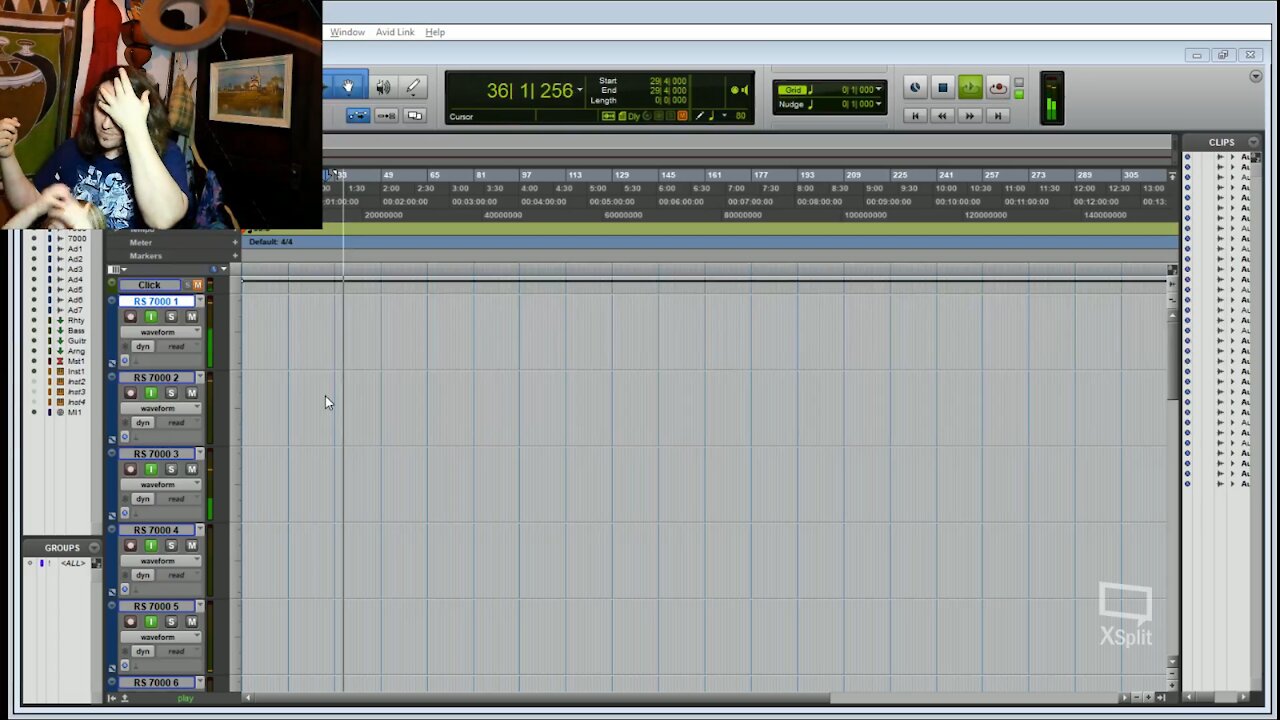The image size is (1280, 720).
Task: Select Mst1 in the track list
Action: pos(76,361)
